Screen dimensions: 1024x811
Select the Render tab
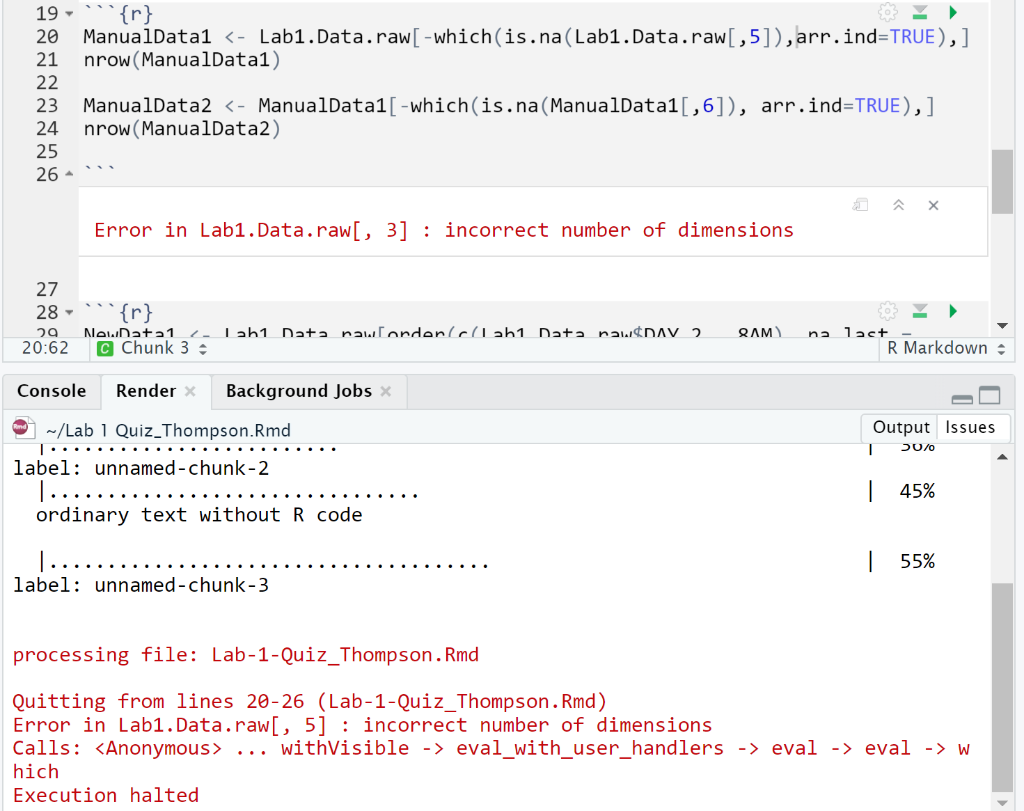pos(146,391)
